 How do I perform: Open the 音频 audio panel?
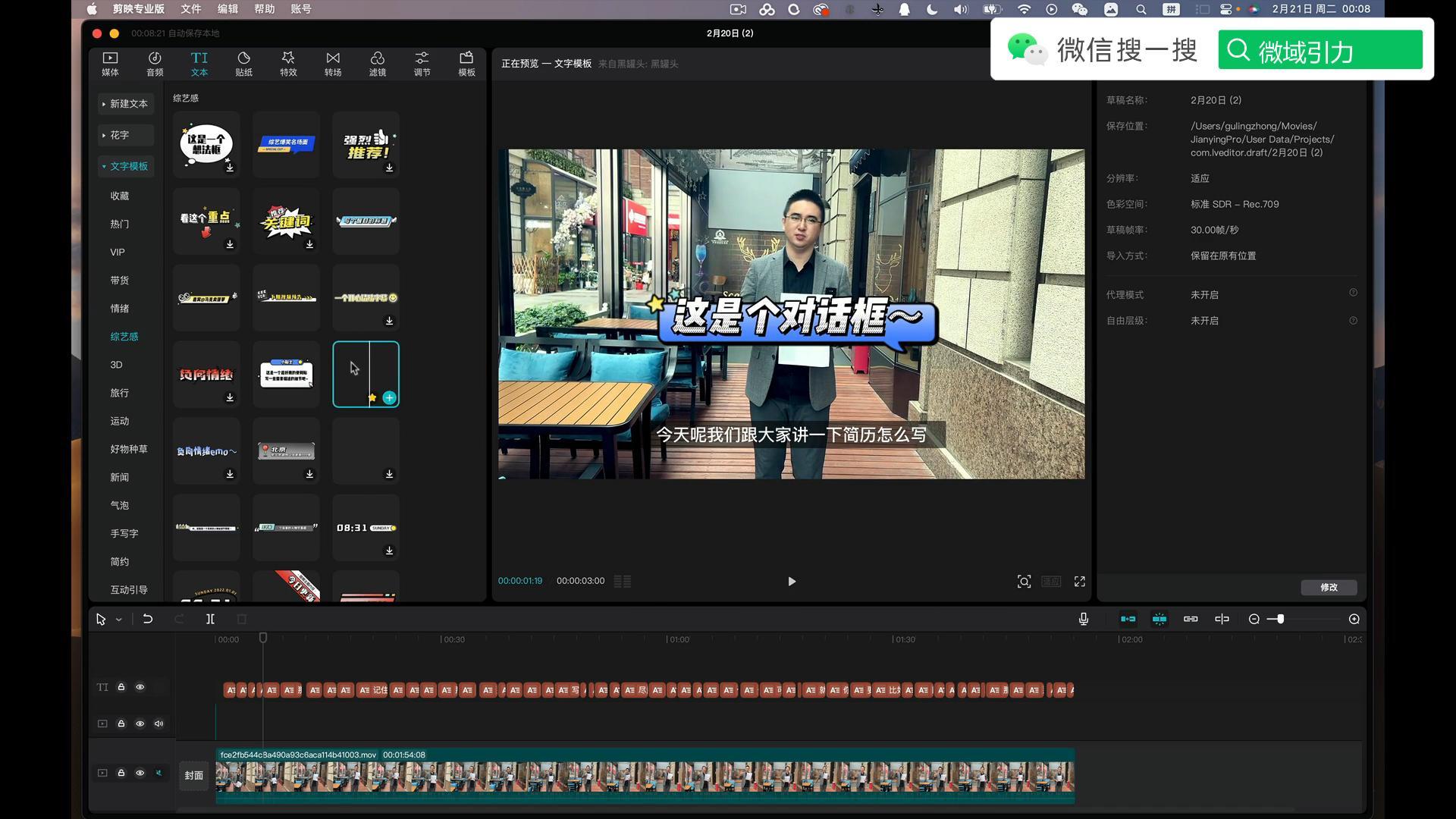click(155, 64)
